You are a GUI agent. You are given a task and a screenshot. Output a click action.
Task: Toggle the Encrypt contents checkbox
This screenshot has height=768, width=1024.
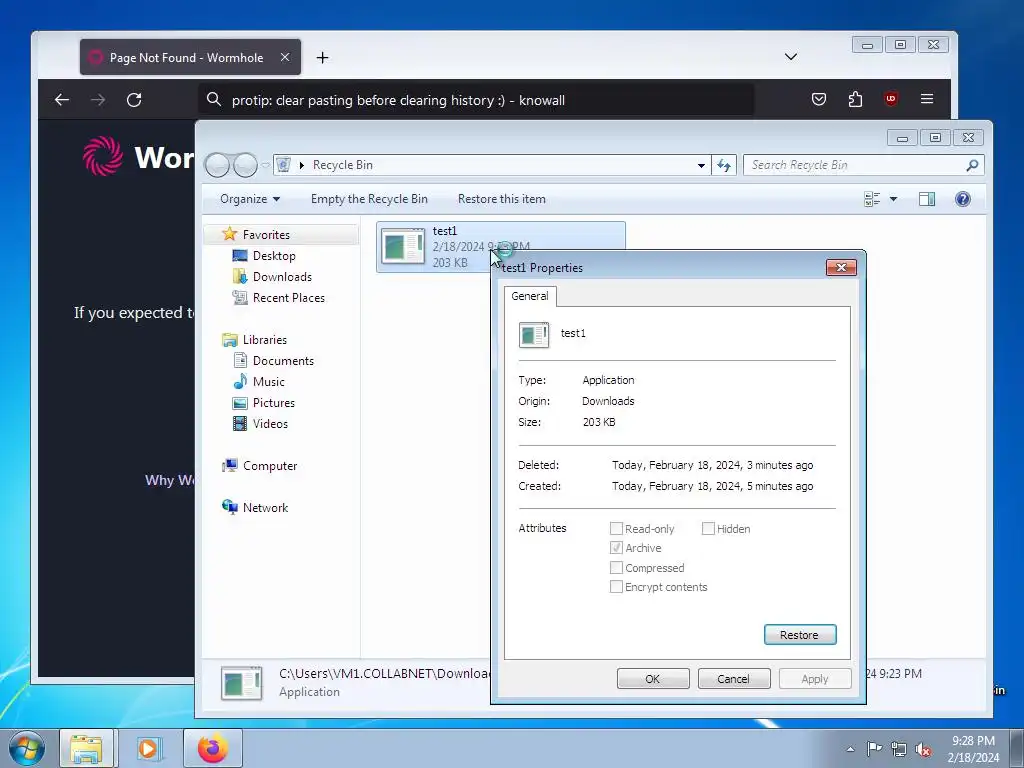(616, 586)
